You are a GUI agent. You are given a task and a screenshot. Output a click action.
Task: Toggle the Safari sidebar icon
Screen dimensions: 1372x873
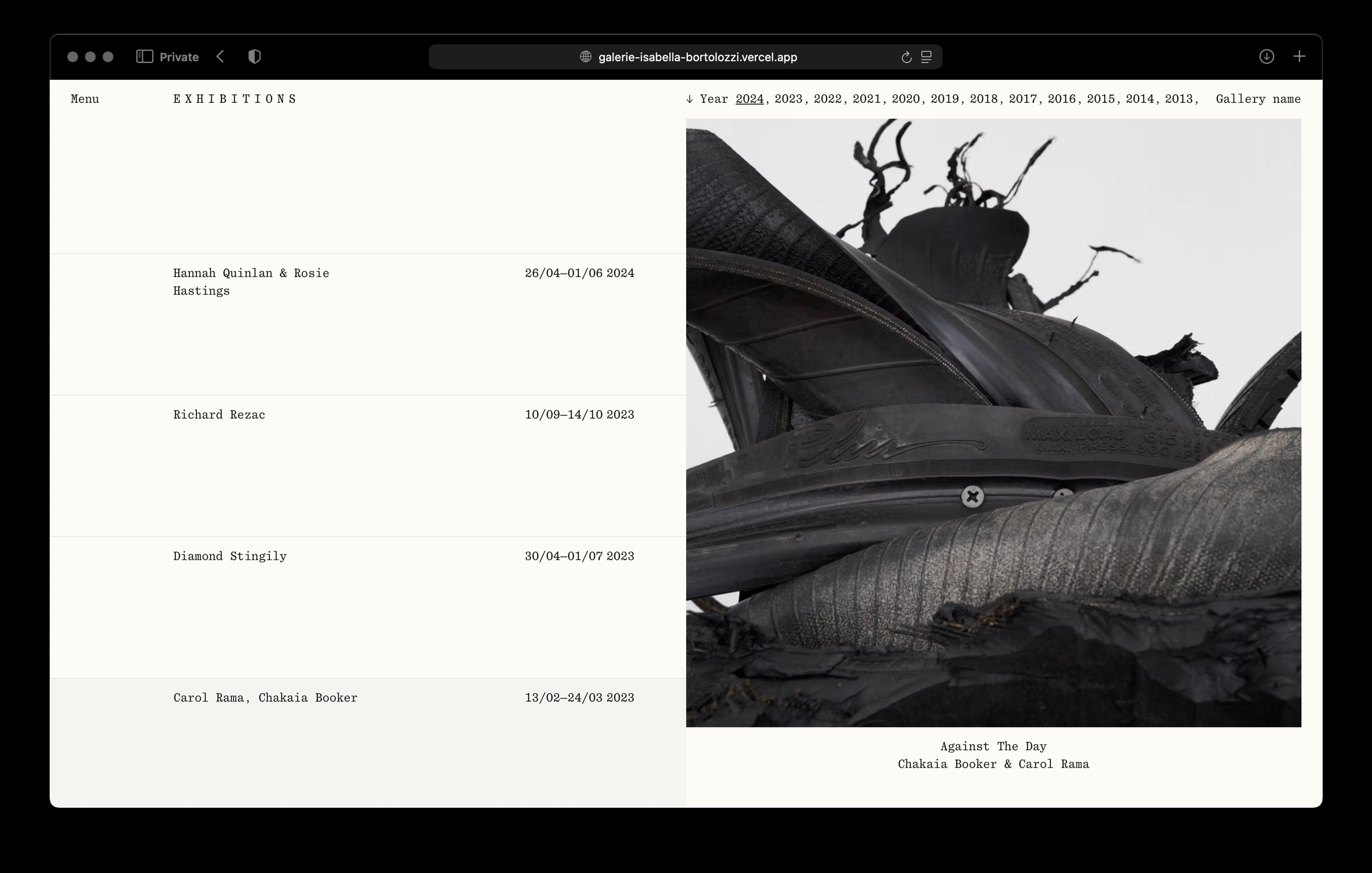click(x=144, y=56)
